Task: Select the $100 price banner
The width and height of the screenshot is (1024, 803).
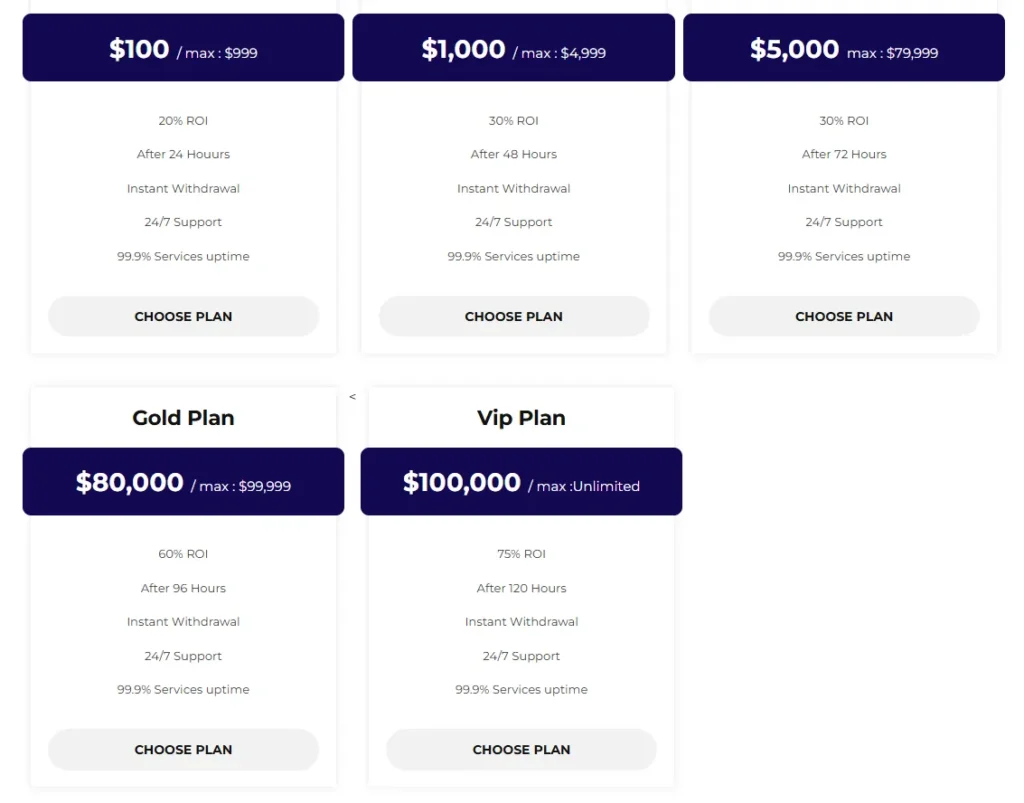Action: [x=183, y=48]
